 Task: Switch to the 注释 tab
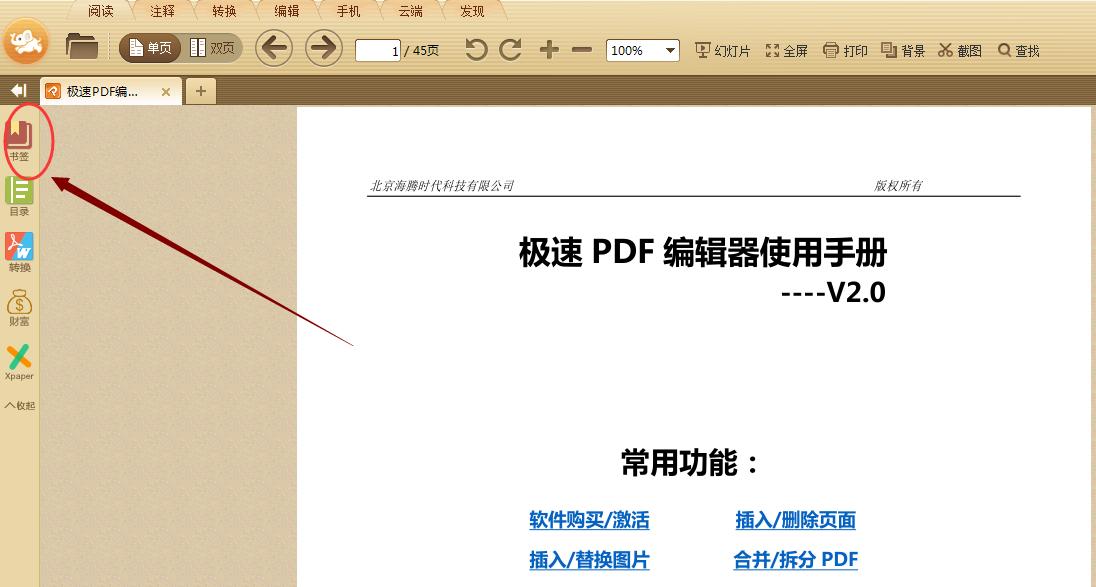(x=162, y=11)
